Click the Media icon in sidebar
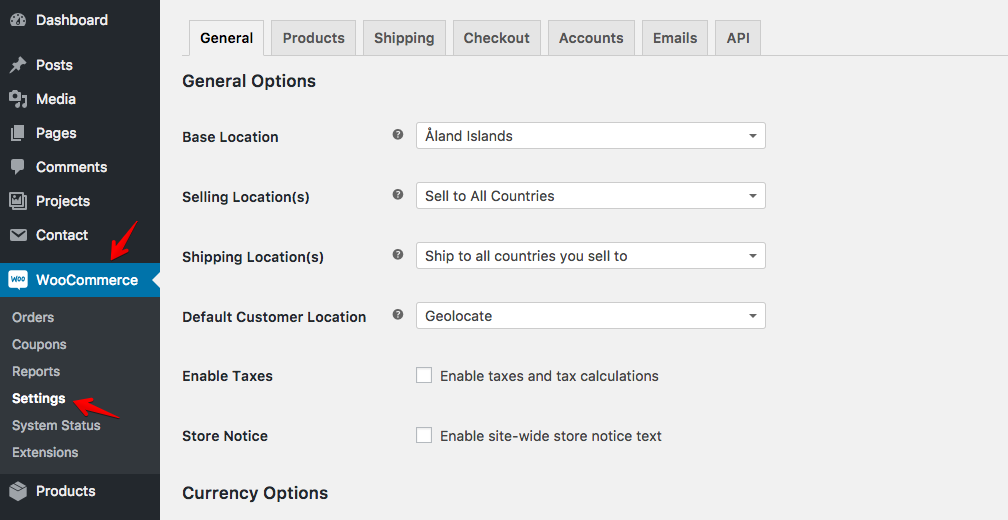 [18, 99]
